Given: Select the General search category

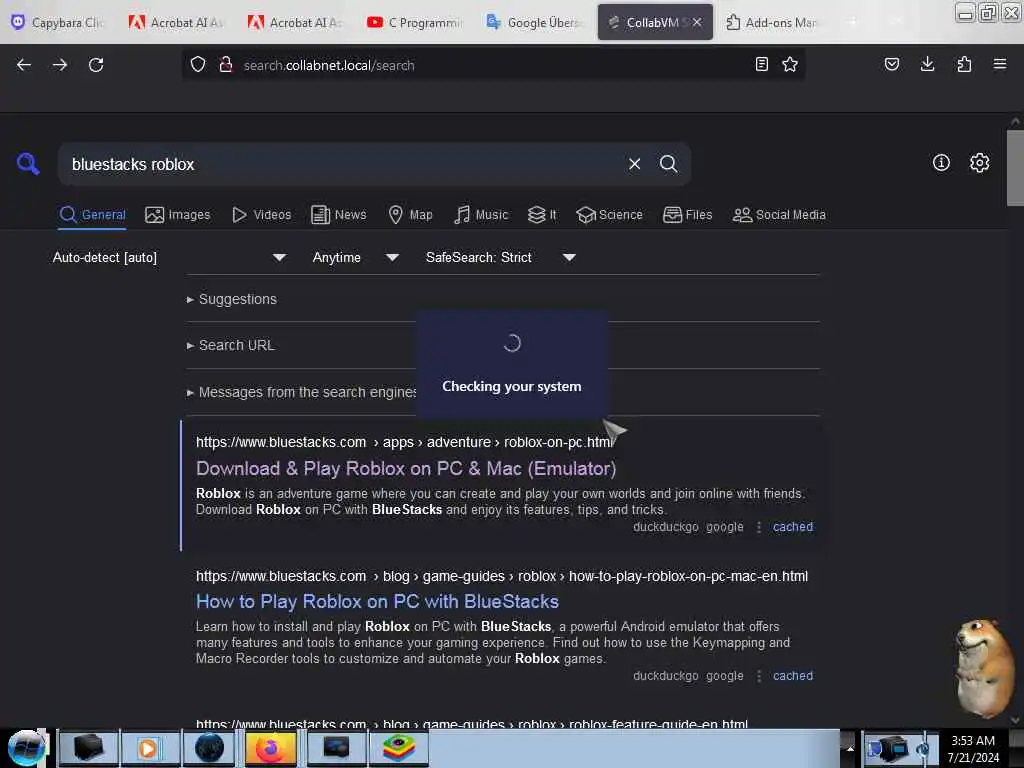Looking at the screenshot, I should coord(93,215).
